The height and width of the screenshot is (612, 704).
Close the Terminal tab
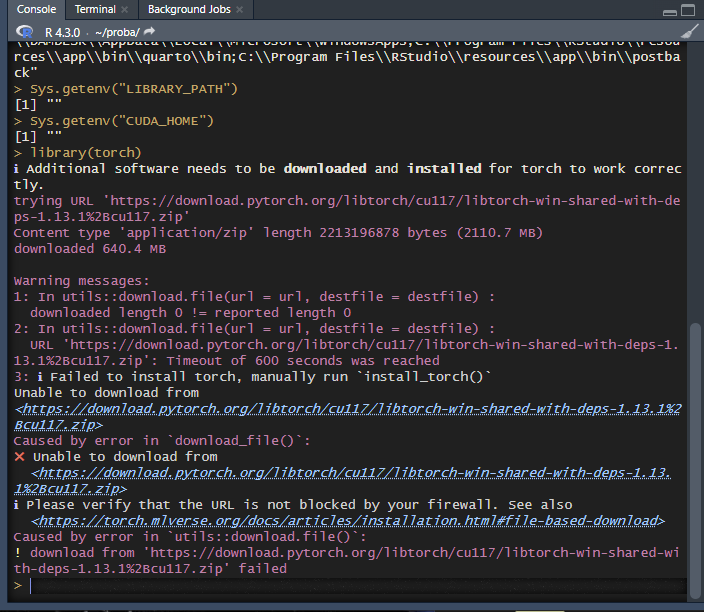pyautogui.click(x=125, y=9)
